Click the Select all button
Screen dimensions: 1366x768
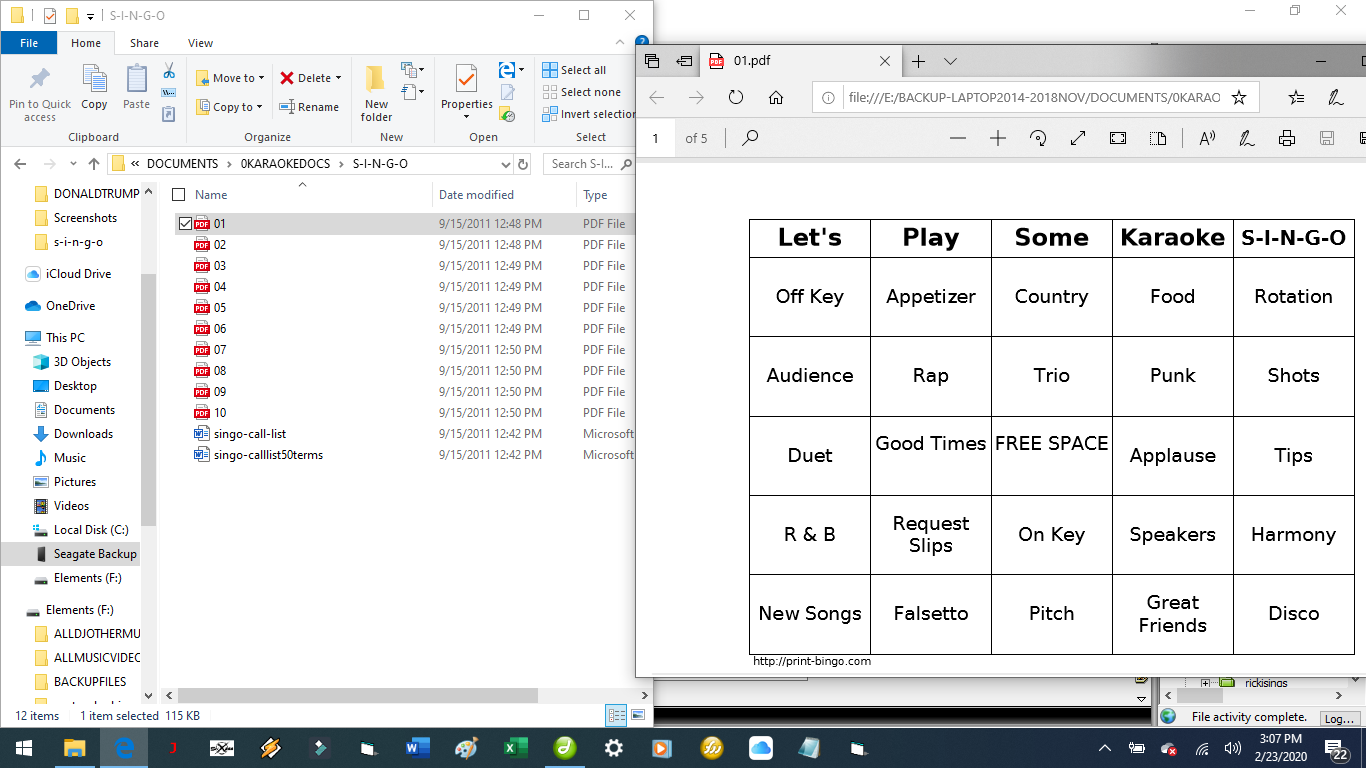(x=574, y=70)
